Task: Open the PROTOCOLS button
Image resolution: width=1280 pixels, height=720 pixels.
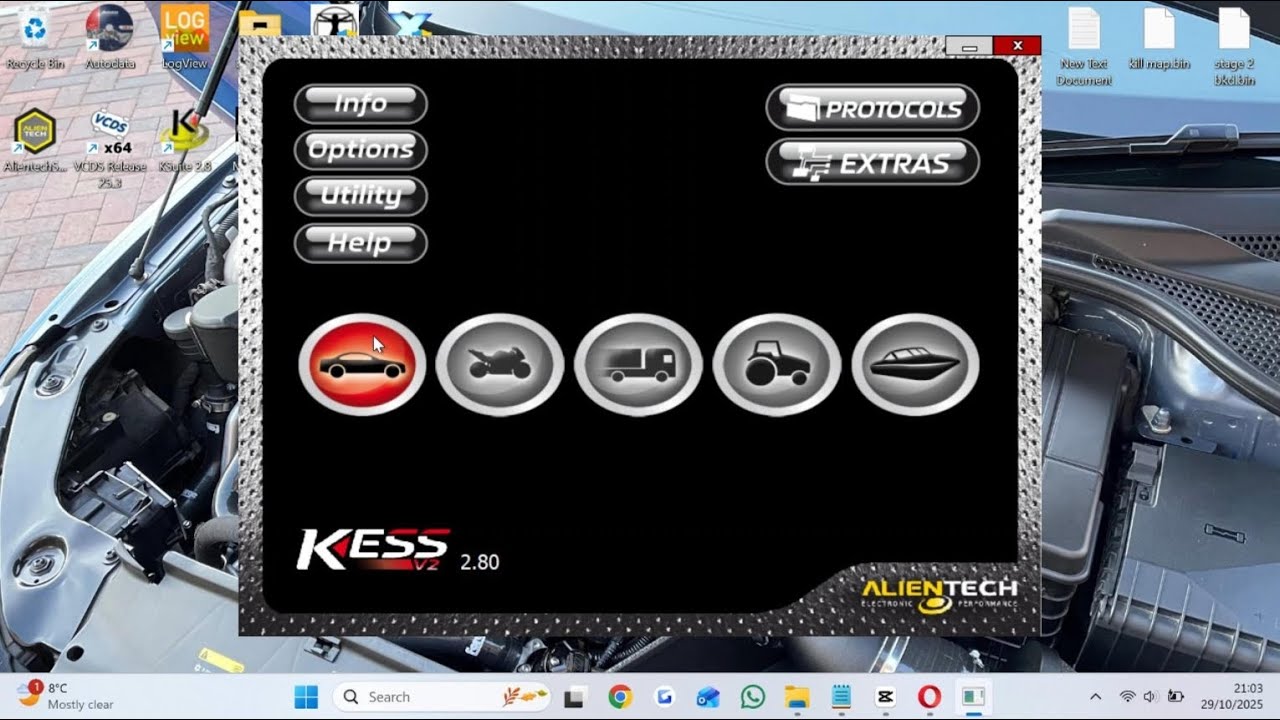Action: tap(872, 108)
